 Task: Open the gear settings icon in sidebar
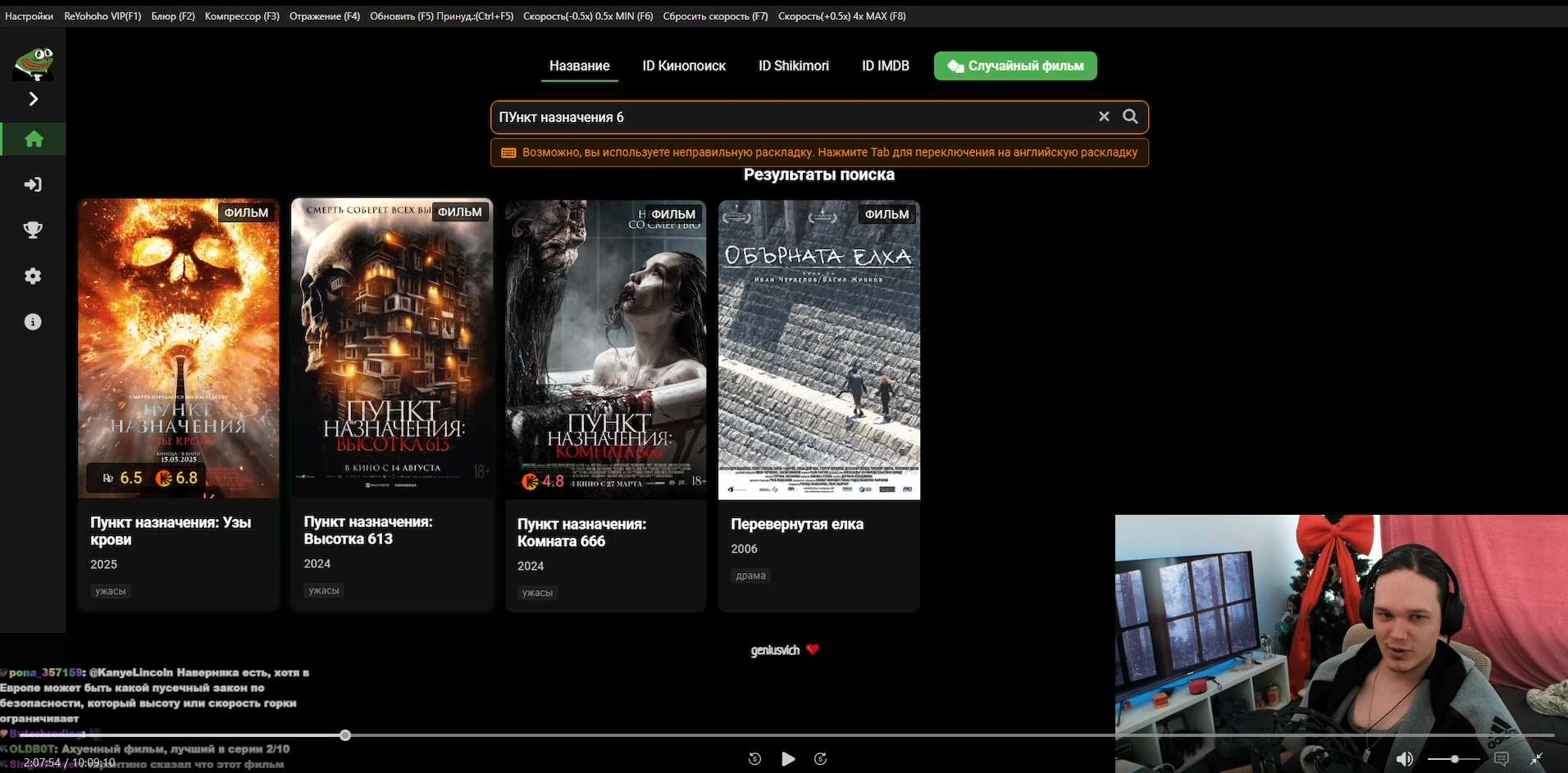(x=33, y=276)
